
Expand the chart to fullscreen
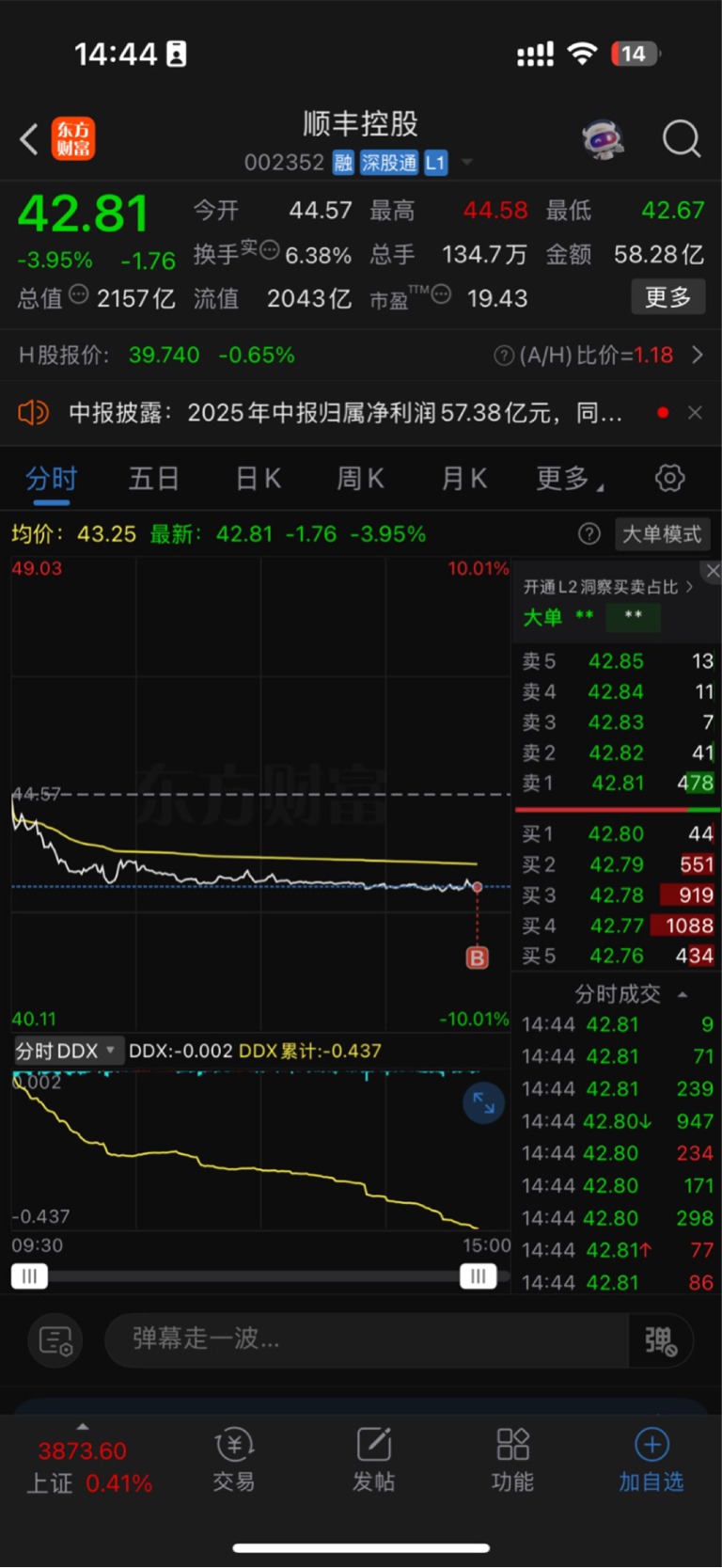click(x=484, y=1102)
